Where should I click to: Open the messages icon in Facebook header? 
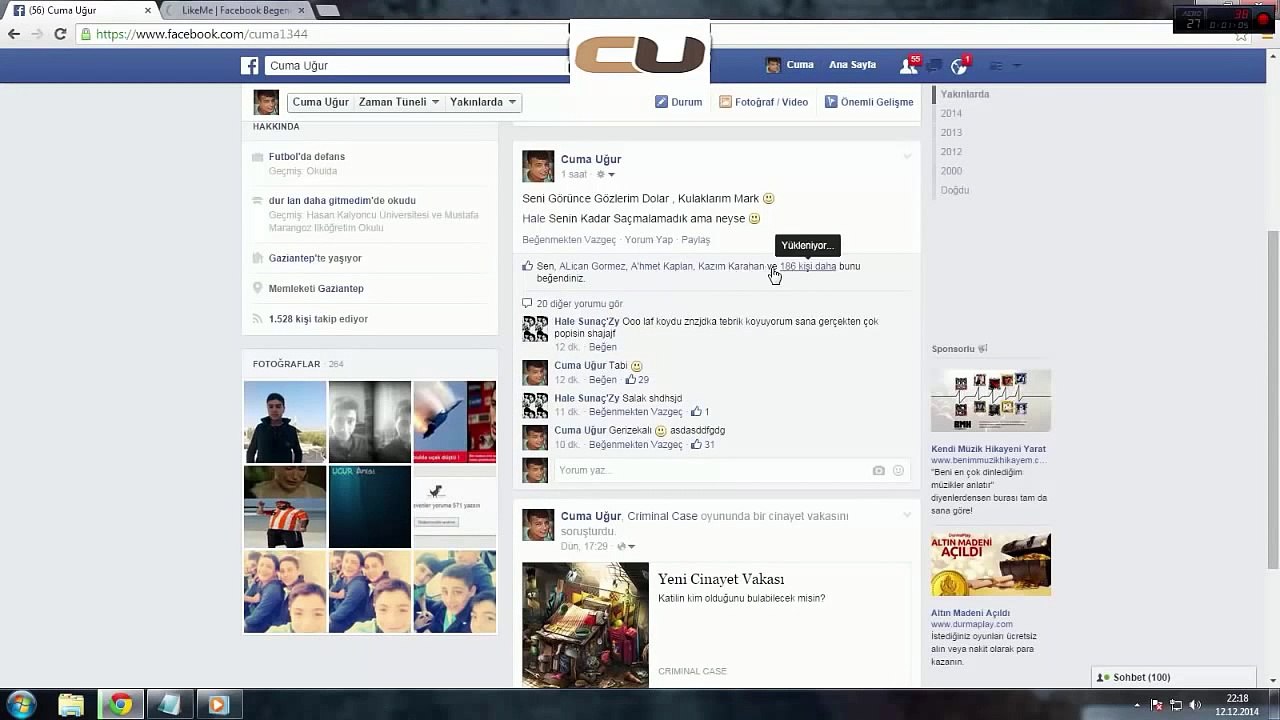(x=934, y=66)
